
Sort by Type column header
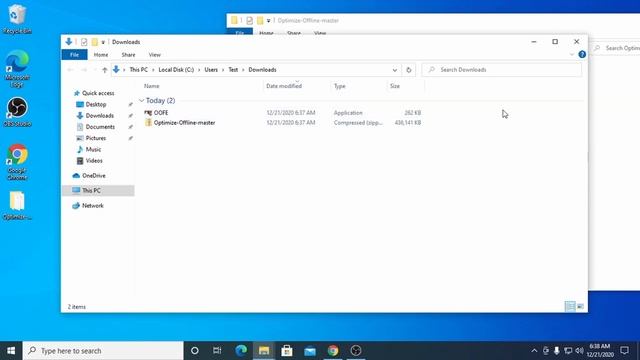pos(340,86)
